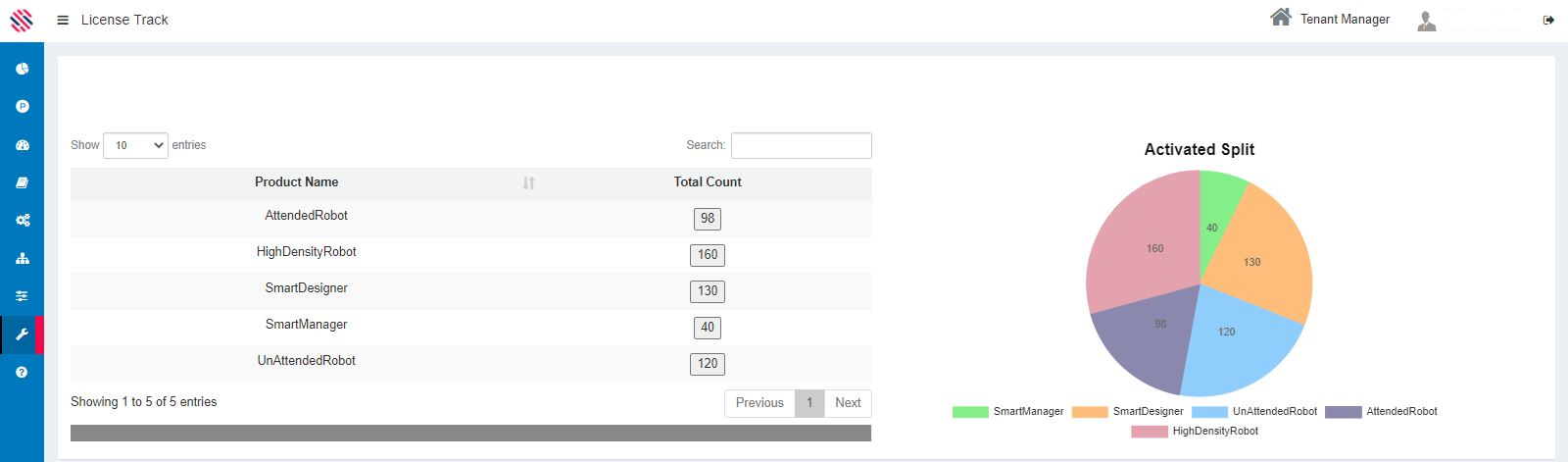Screen dimensions: 1568x462
Task: Open the gears sidebar icon
Action: coord(23,221)
